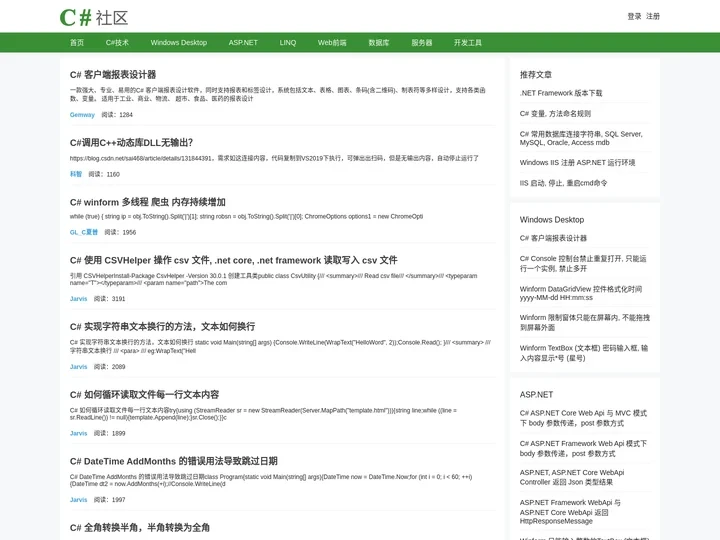Open recommended .NET Framework 版本下载
Image resolution: width=720 pixels, height=540 pixels.
point(561,93)
